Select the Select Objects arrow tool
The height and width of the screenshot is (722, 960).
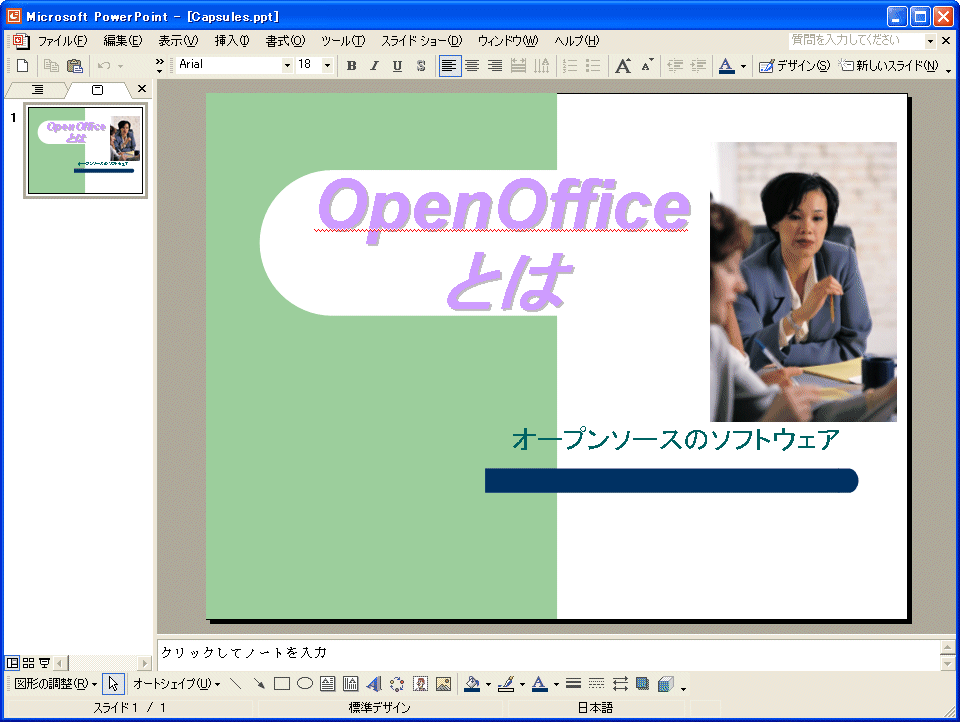point(113,683)
